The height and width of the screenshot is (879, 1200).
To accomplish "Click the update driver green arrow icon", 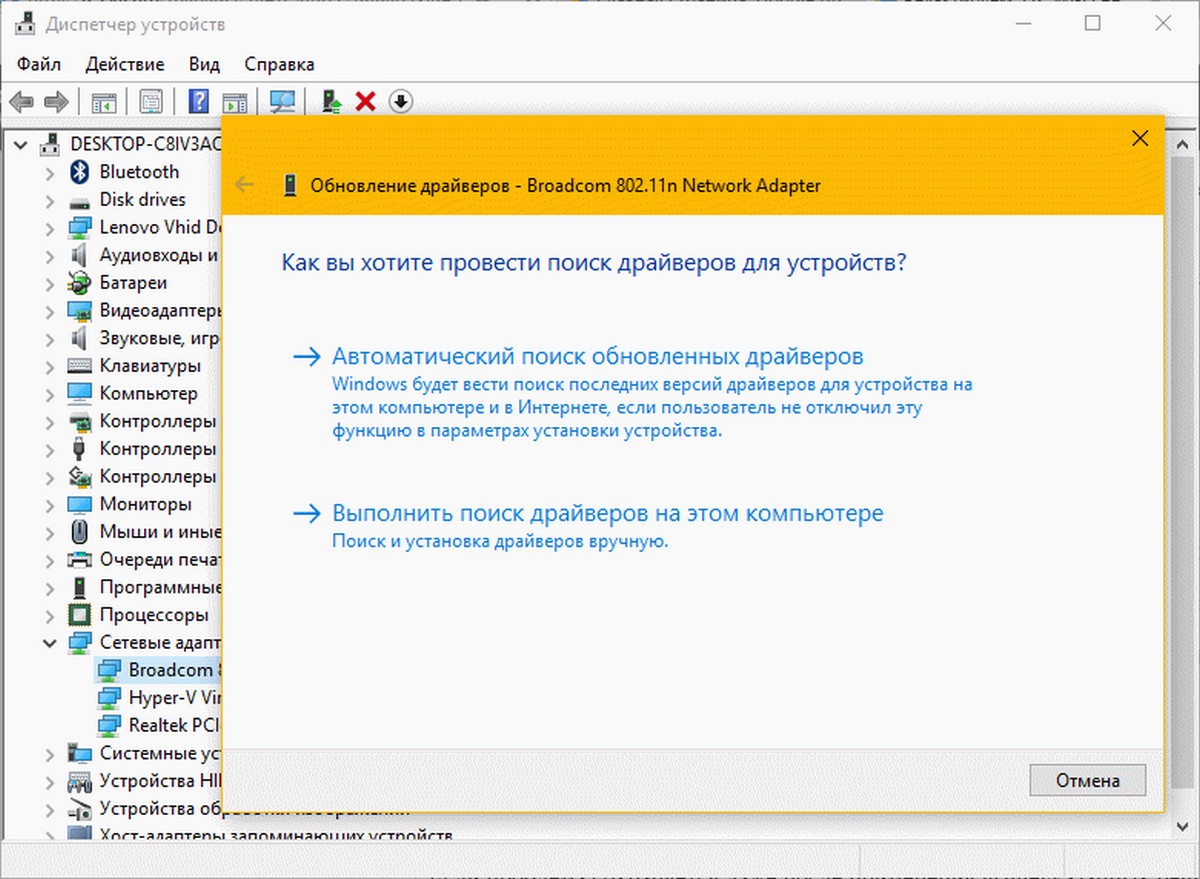I will pos(332,101).
